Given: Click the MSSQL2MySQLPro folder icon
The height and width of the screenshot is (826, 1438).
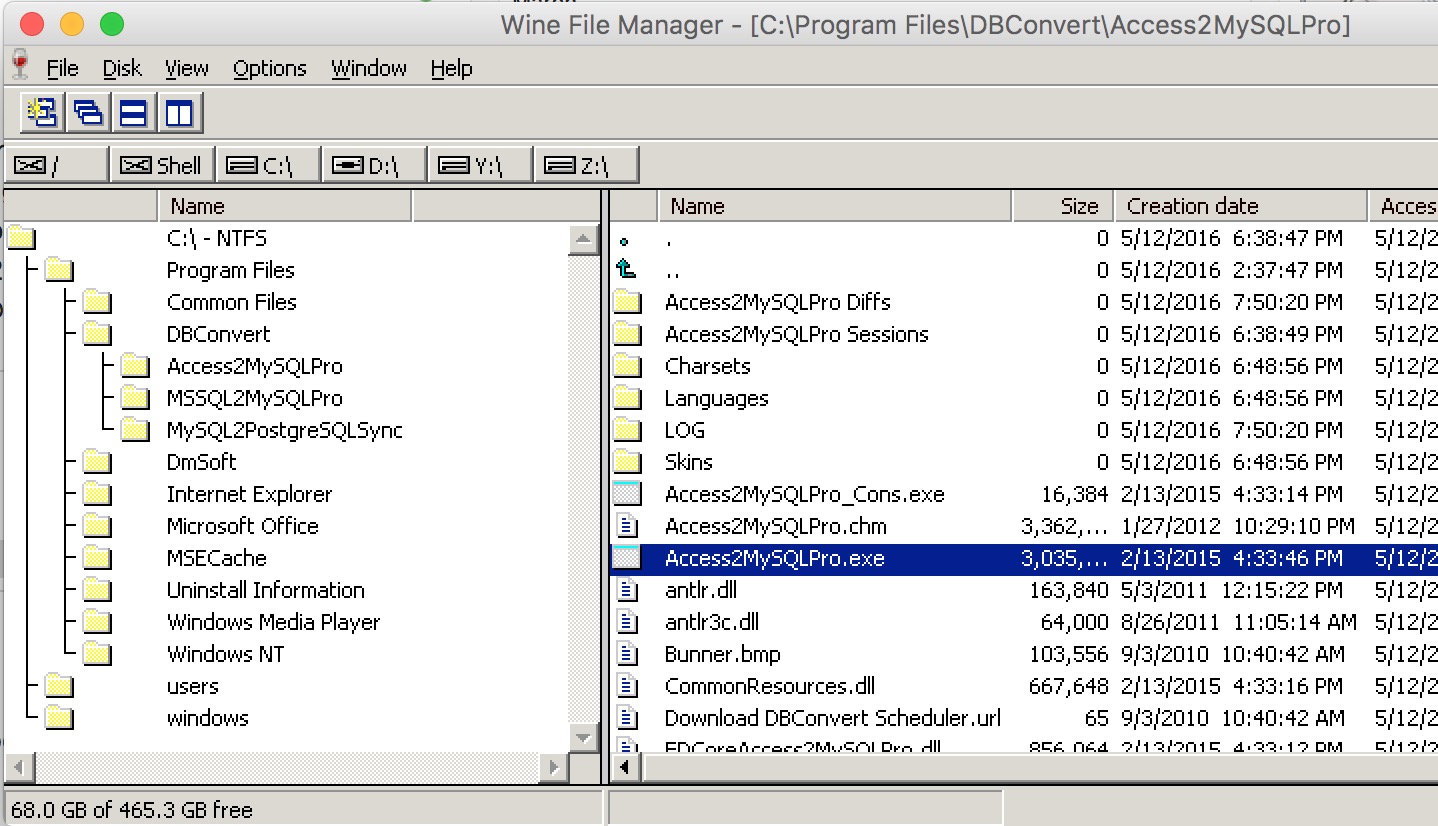Looking at the screenshot, I should click(x=135, y=398).
